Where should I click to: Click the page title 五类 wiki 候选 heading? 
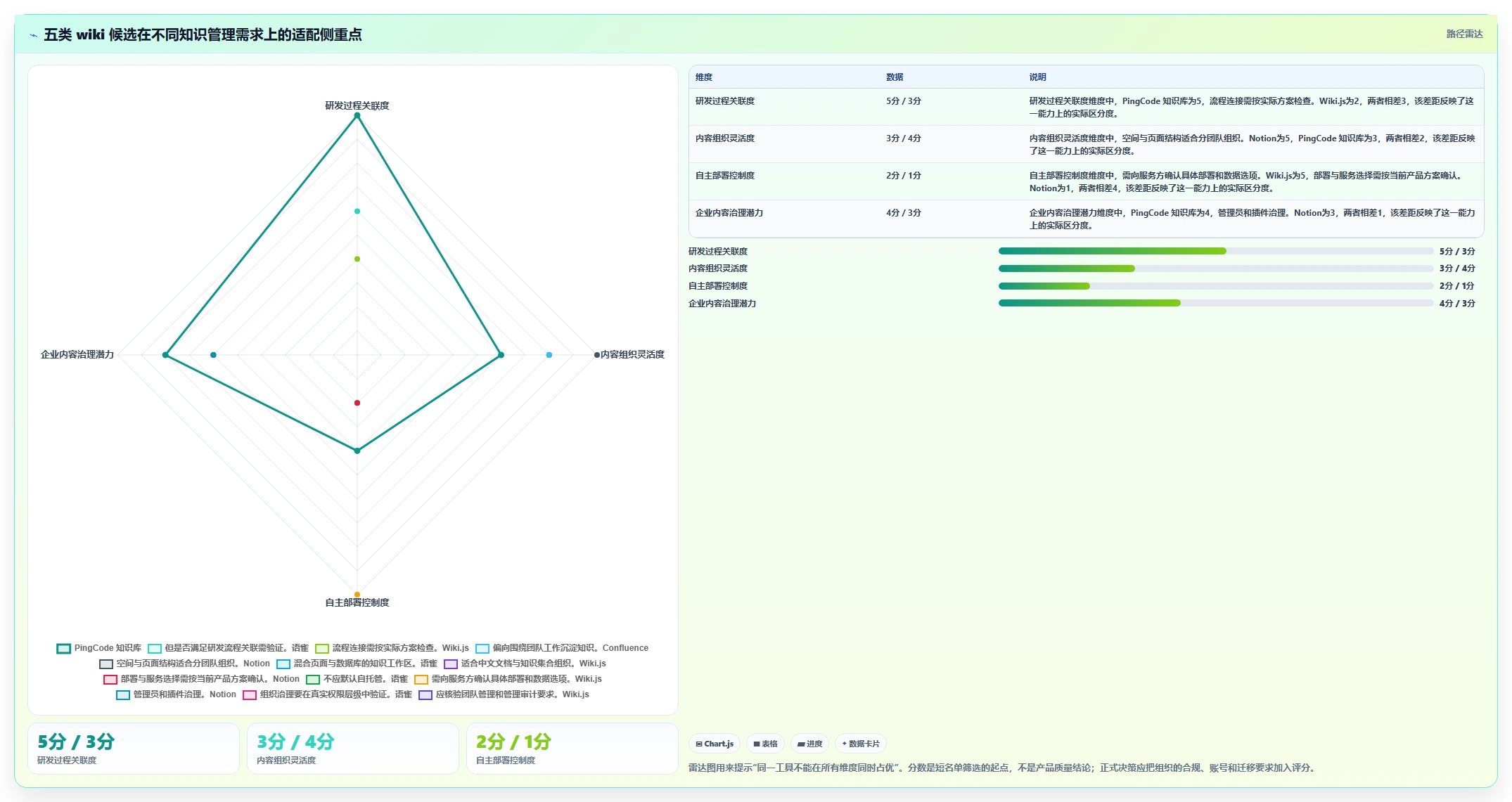point(203,34)
